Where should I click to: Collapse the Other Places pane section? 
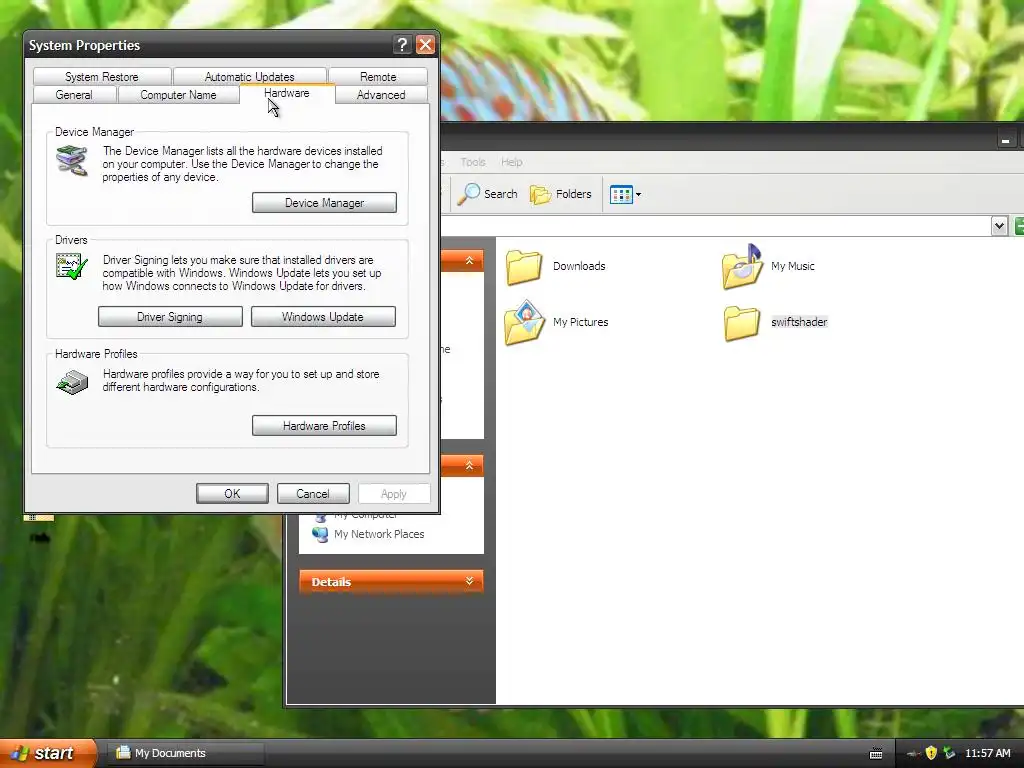[x=469, y=465]
